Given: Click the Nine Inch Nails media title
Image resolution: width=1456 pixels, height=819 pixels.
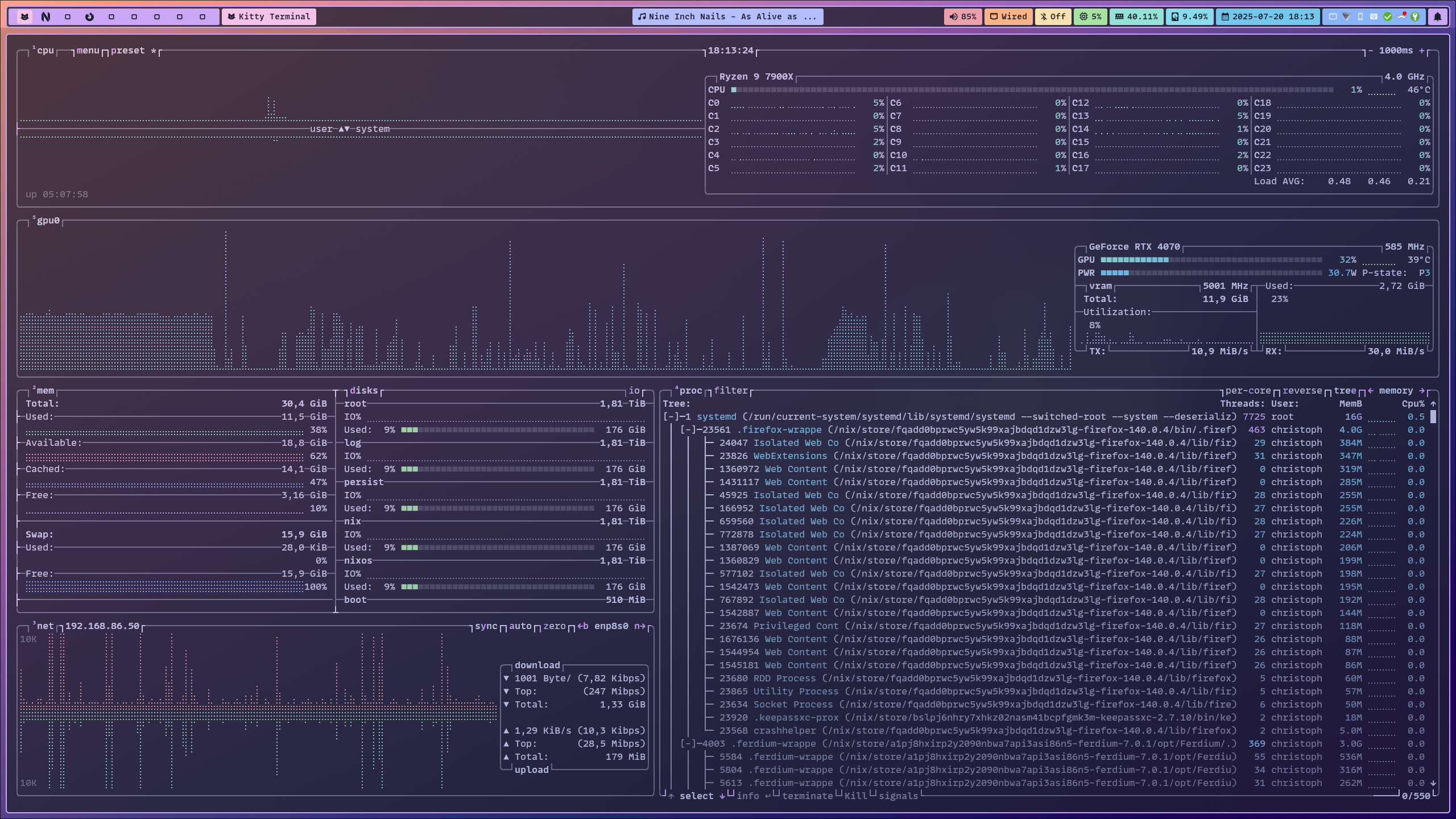Looking at the screenshot, I should click(x=727, y=16).
